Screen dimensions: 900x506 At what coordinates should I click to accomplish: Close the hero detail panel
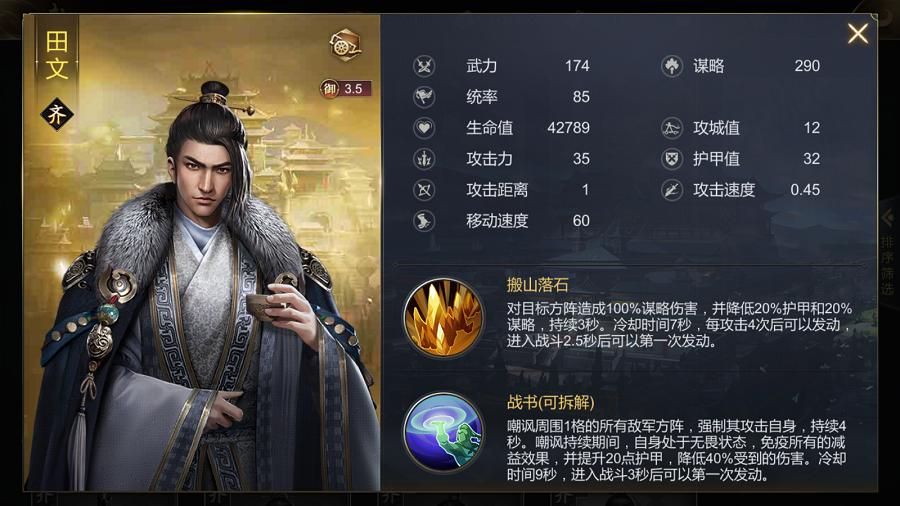[858, 33]
